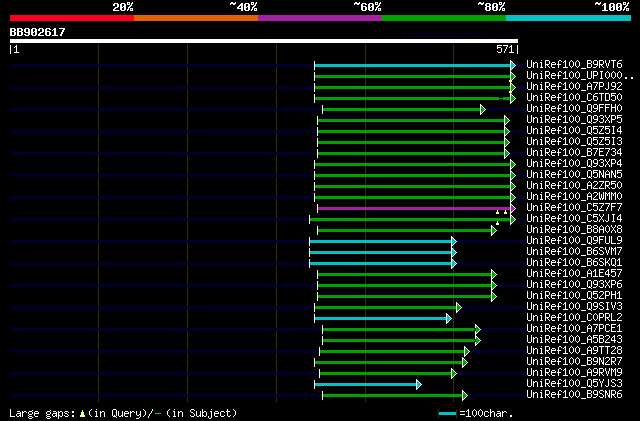Select the UniRef100_A2ZR50 label

tap(574, 186)
